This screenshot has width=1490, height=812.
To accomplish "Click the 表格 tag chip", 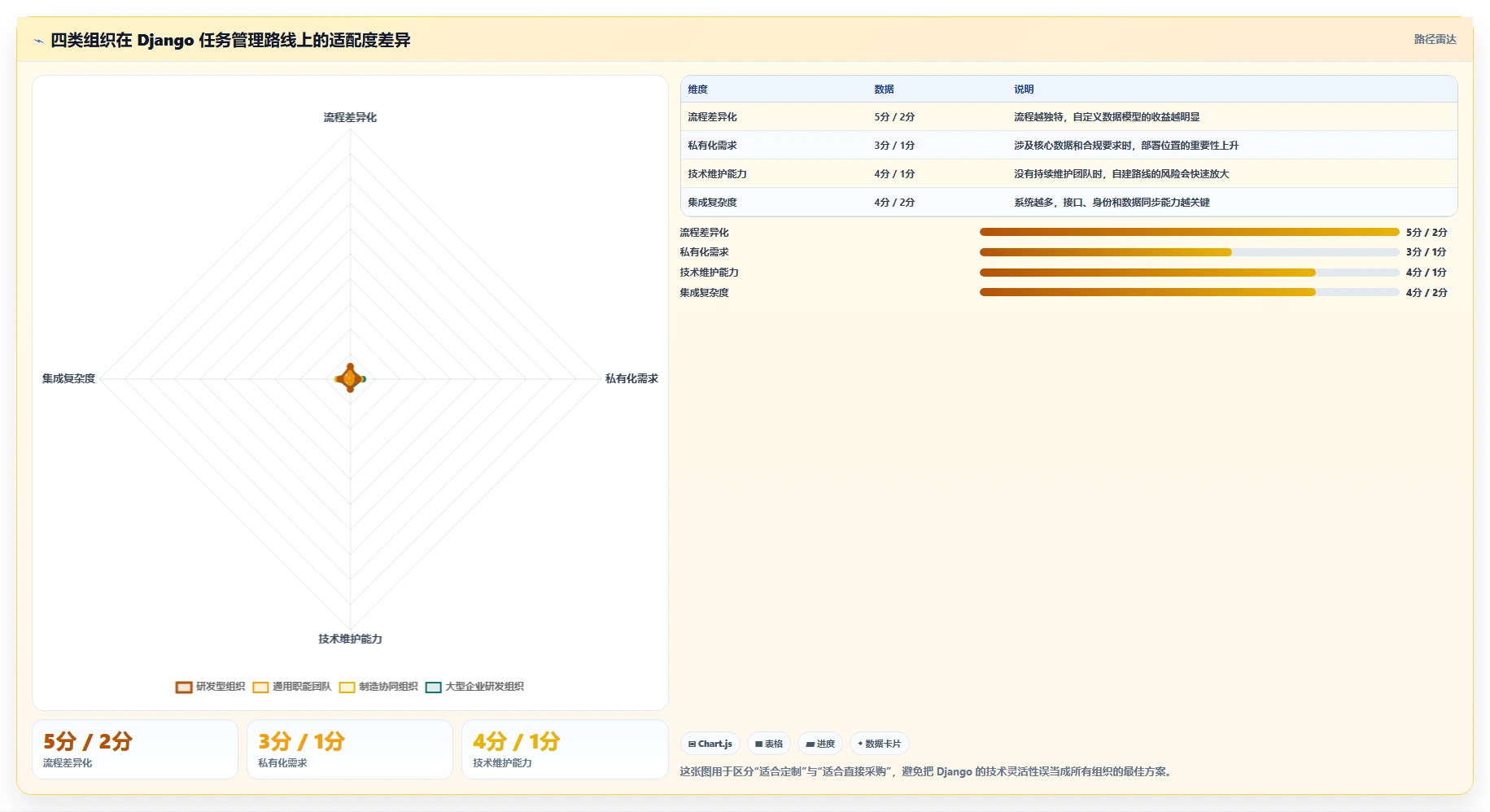I will [x=769, y=744].
